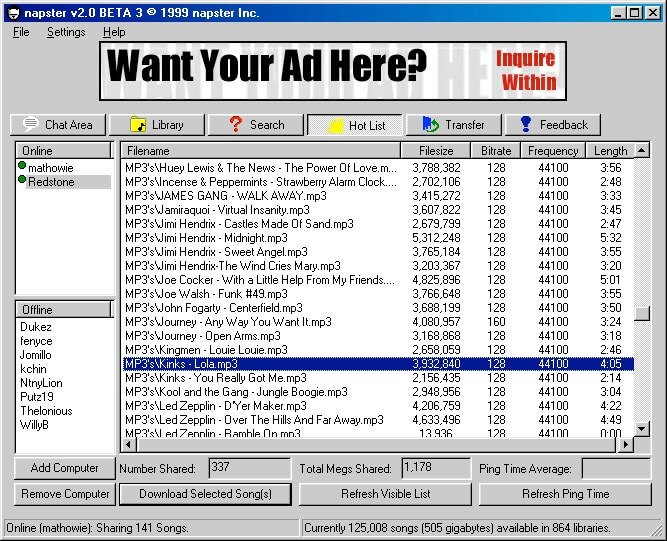
Task: Select offline user Dukez
Action: pyautogui.click(x=36, y=327)
